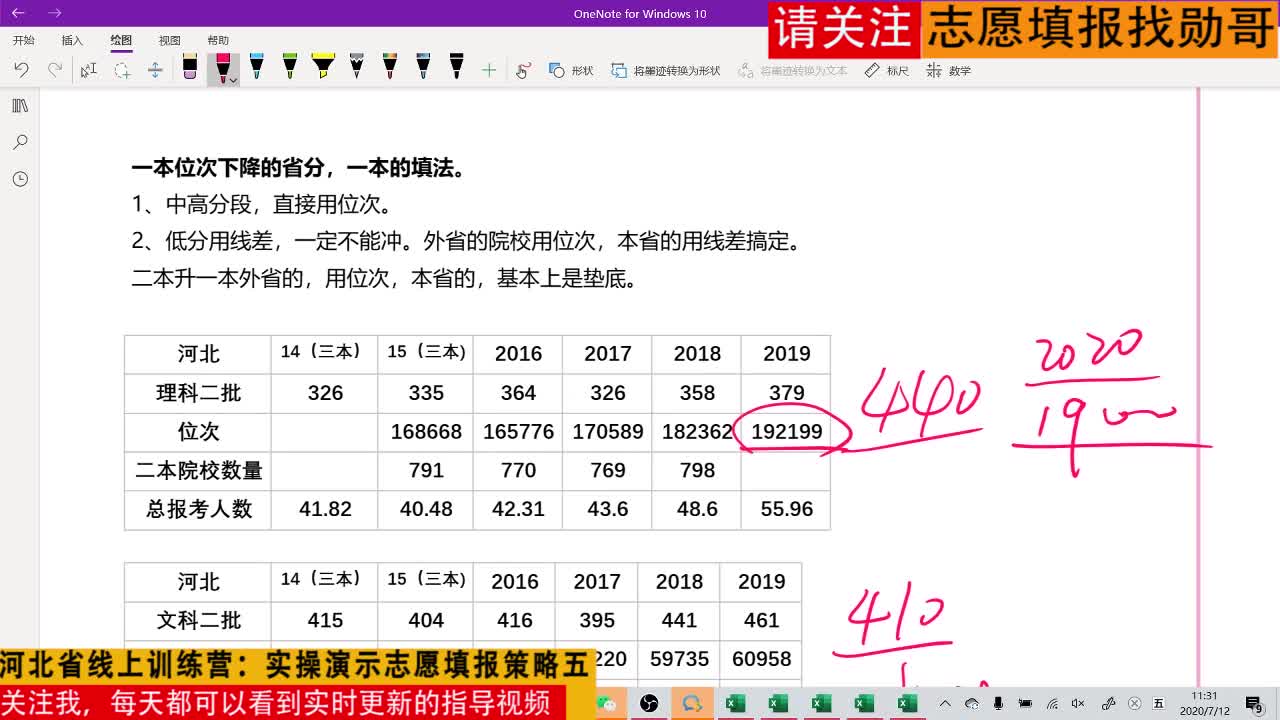Click the 理科二批 row header cell
The height and width of the screenshot is (720, 1280).
pyautogui.click(x=198, y=393)
